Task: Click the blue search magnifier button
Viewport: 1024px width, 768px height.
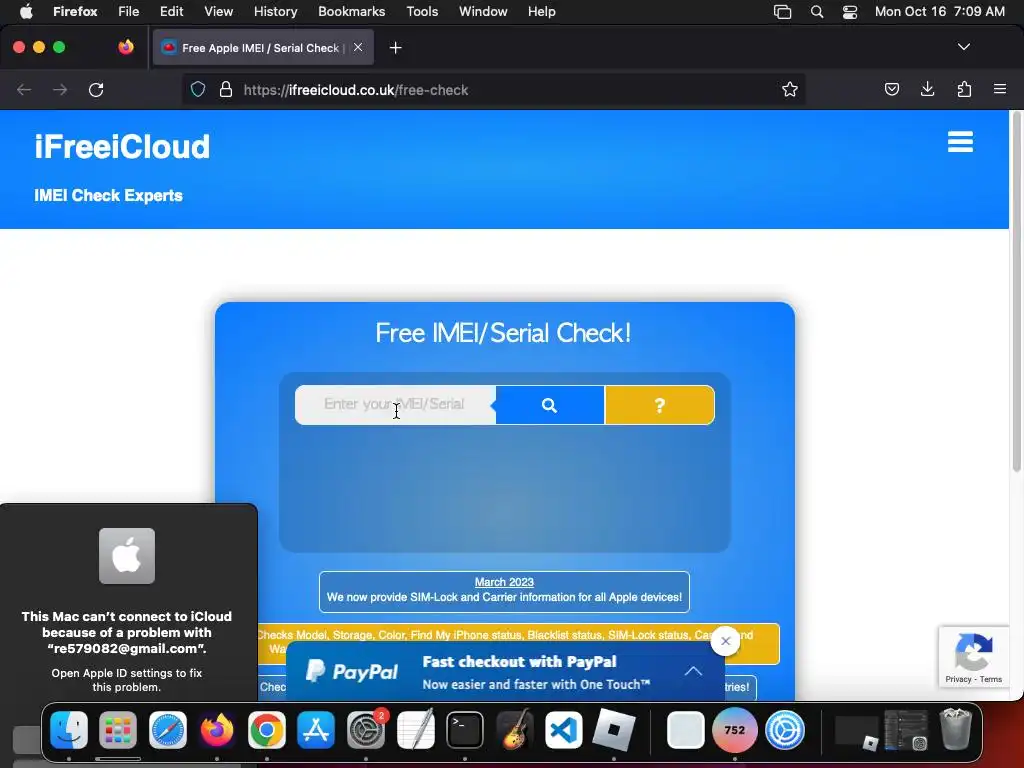Action: tap(550, 405)
